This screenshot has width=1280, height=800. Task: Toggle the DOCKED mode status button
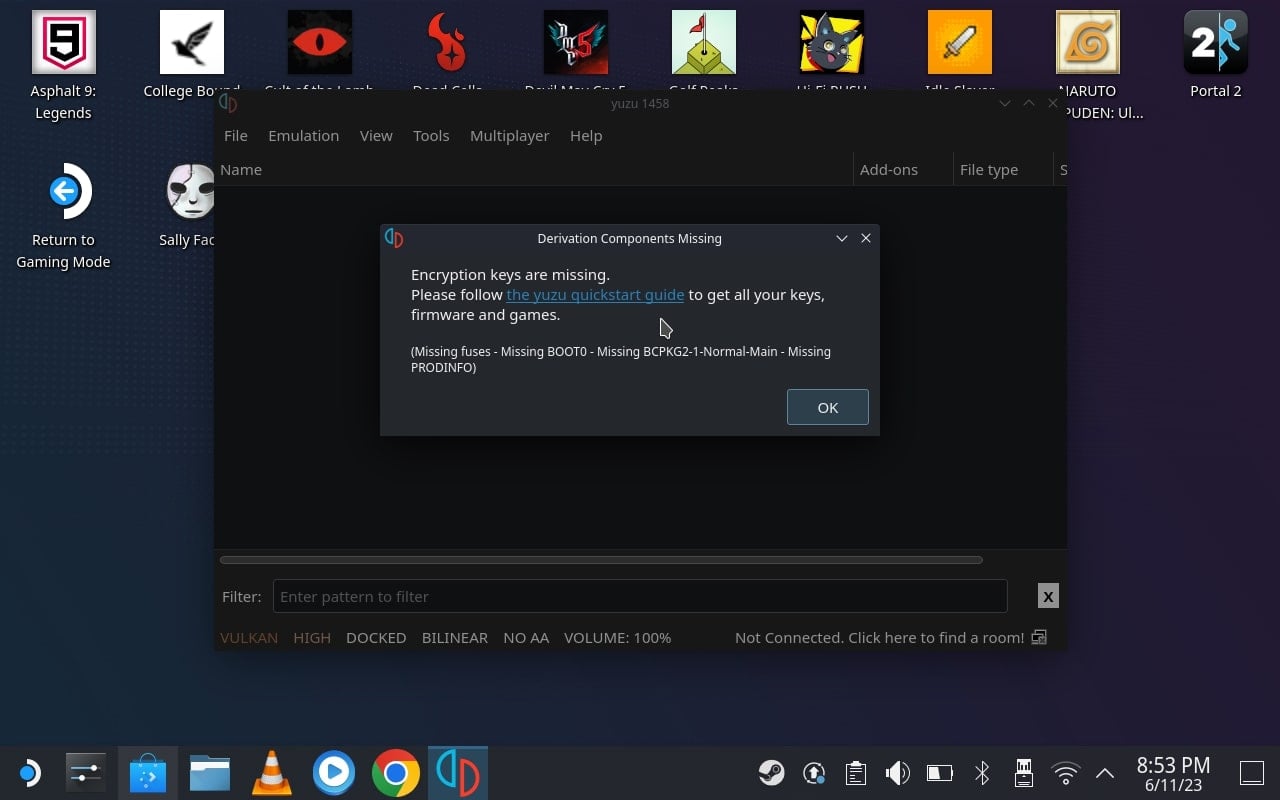pyautogui.click(x=376, y=637)
